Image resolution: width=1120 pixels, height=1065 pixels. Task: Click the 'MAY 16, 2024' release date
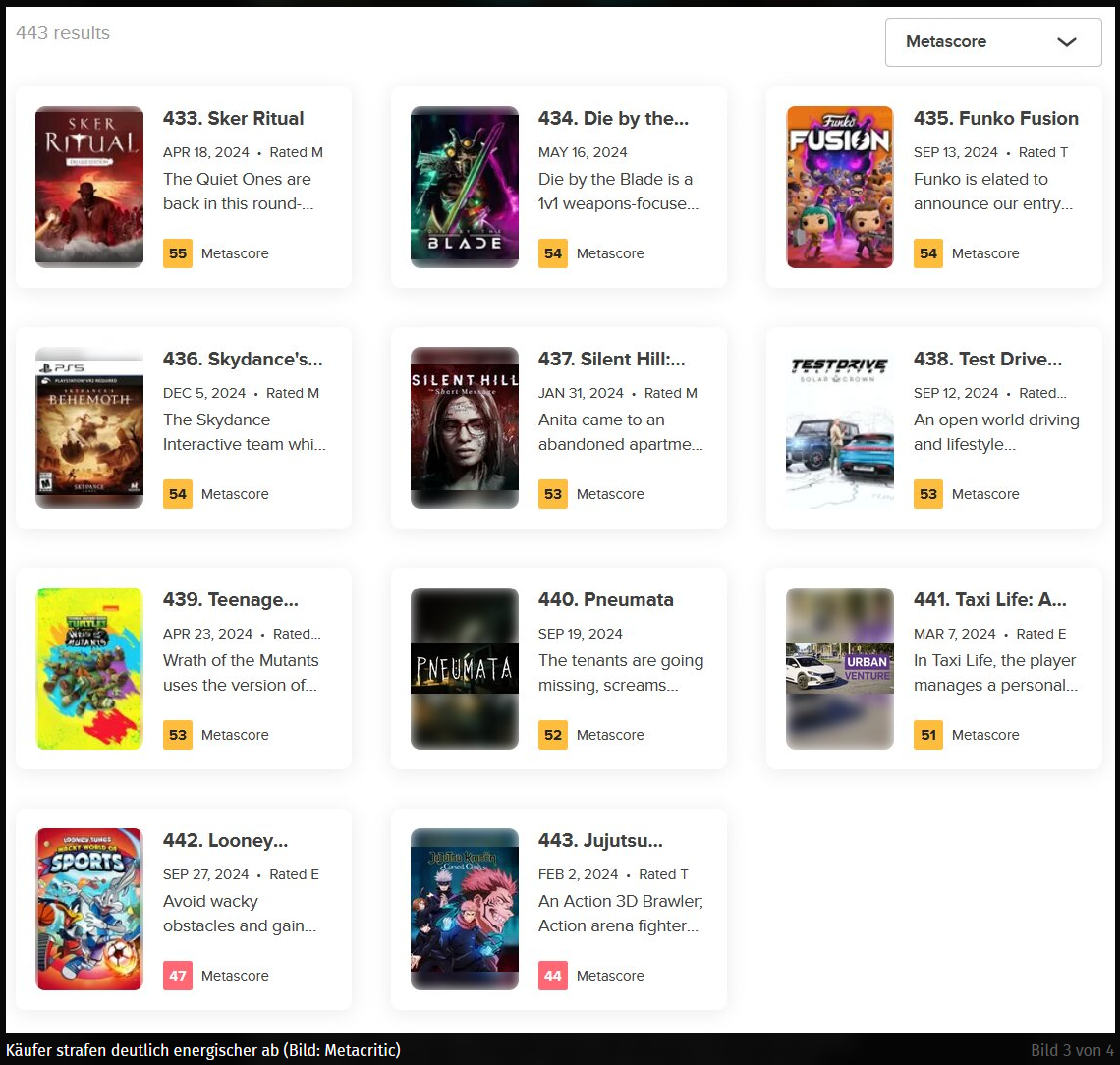point(583,153)
